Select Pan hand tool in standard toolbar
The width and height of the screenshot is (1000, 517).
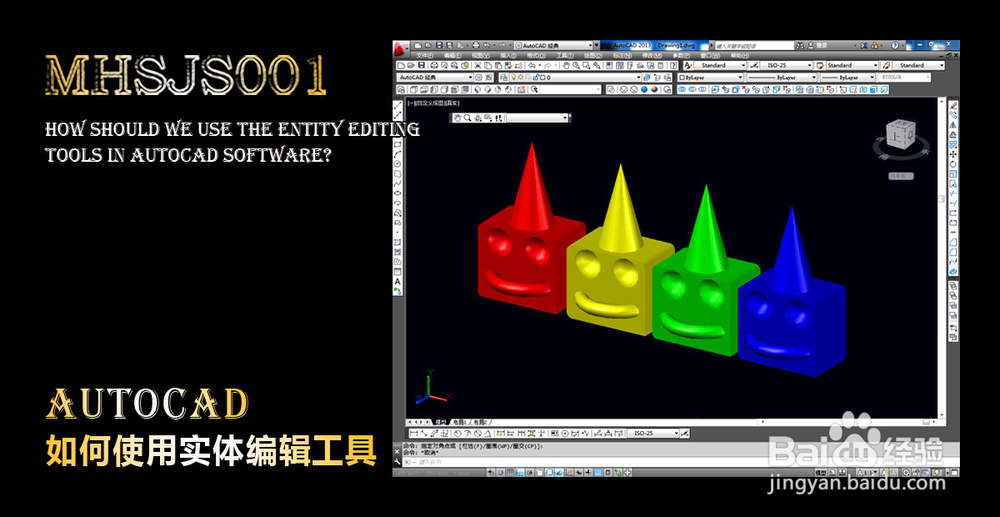(566, 65)
